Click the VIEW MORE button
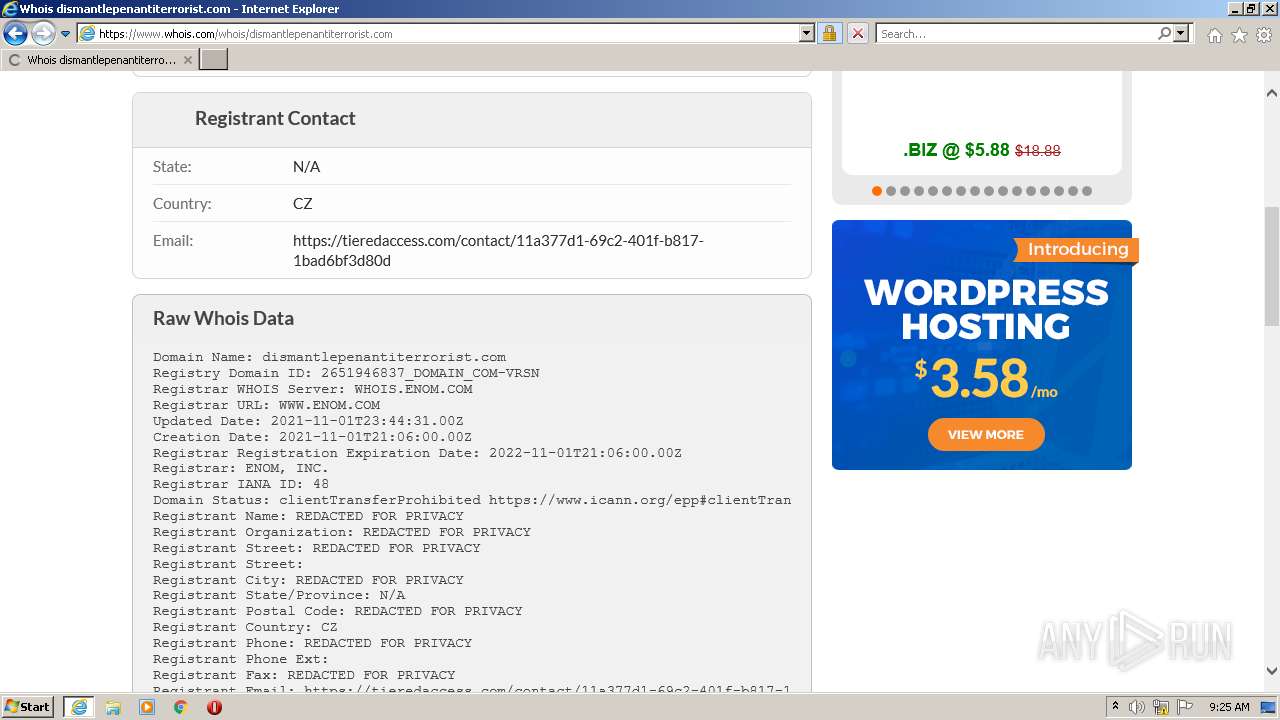Screen dimensions: 1280x720 click(986, 435)
